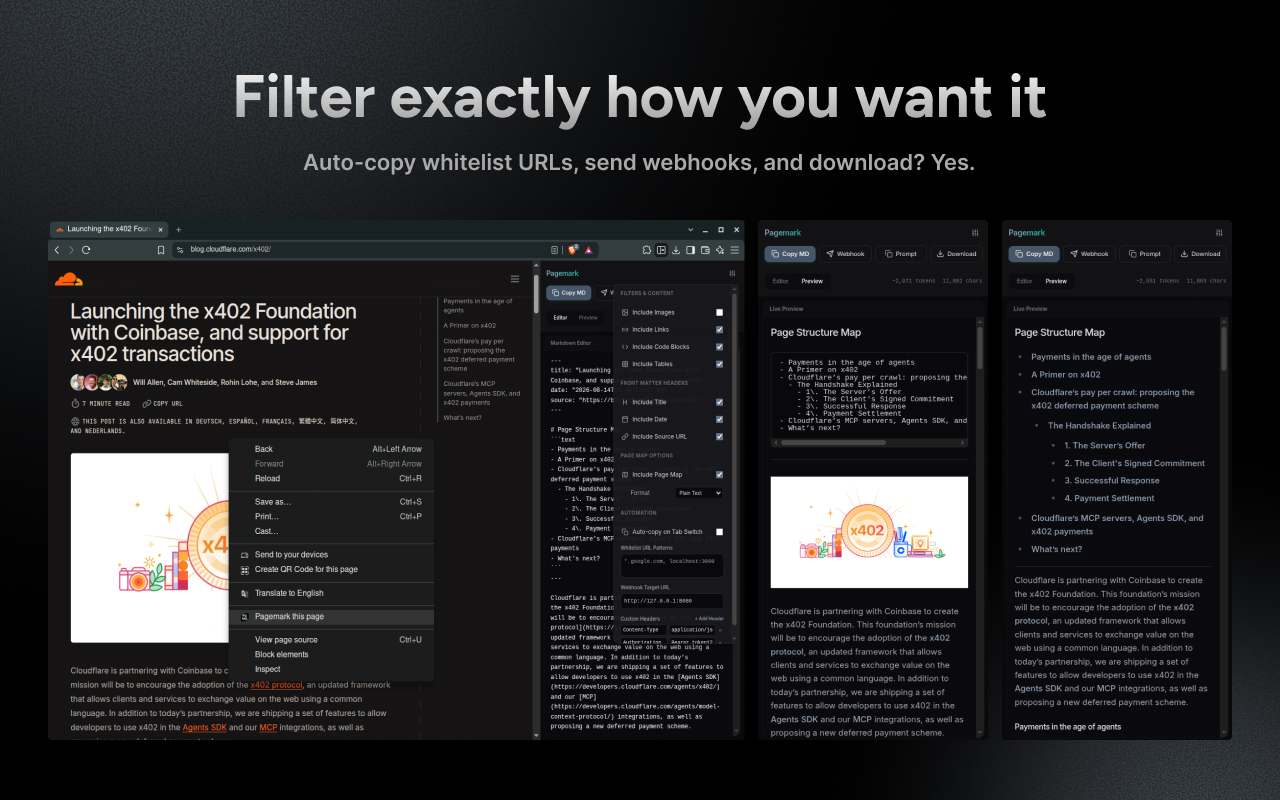Click Copy MD button in middle Pagemark panel

(x=791, y=254)
